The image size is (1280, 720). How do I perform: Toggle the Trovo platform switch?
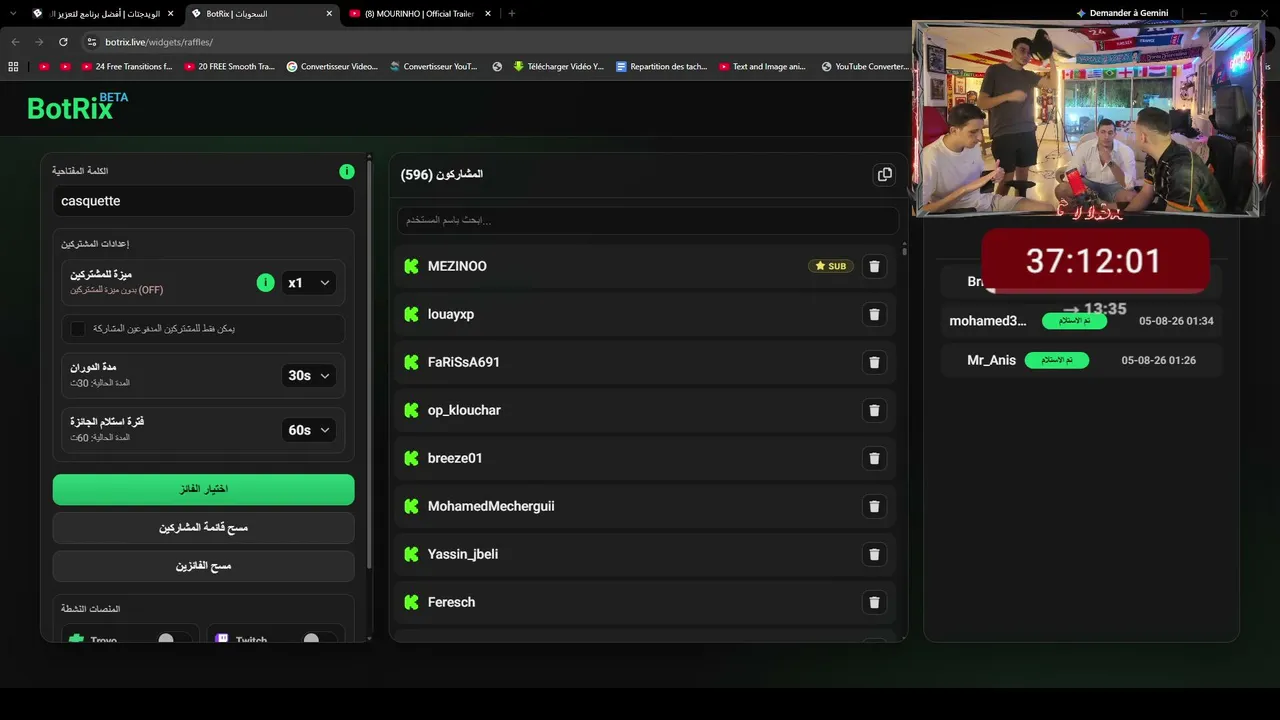pyautogui.click(x=174, y=639)
